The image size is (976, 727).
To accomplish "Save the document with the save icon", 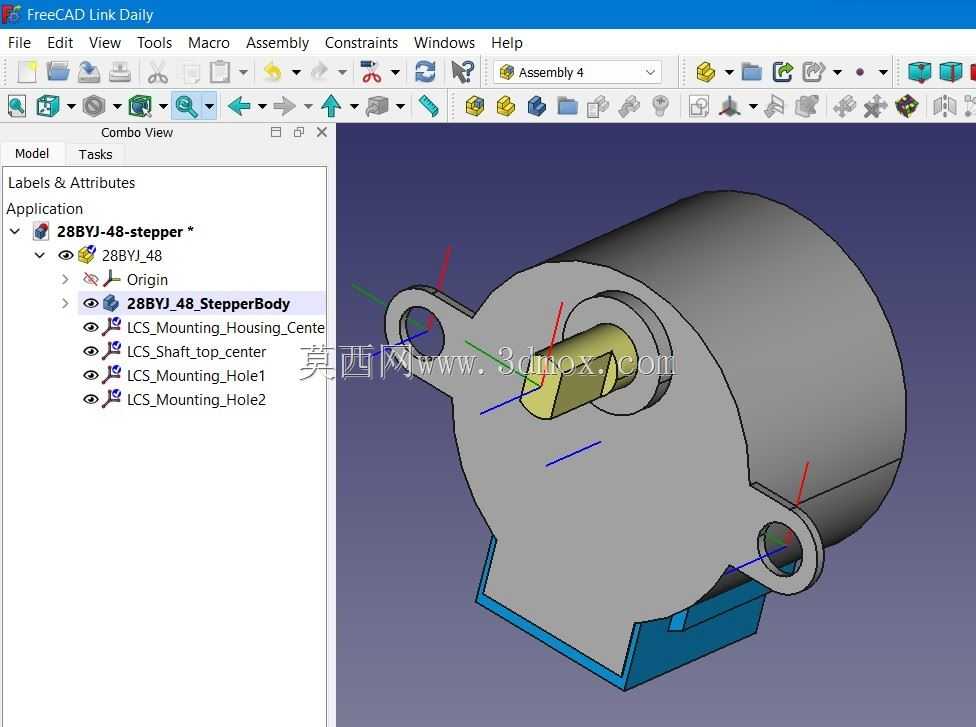I will 89,72.
